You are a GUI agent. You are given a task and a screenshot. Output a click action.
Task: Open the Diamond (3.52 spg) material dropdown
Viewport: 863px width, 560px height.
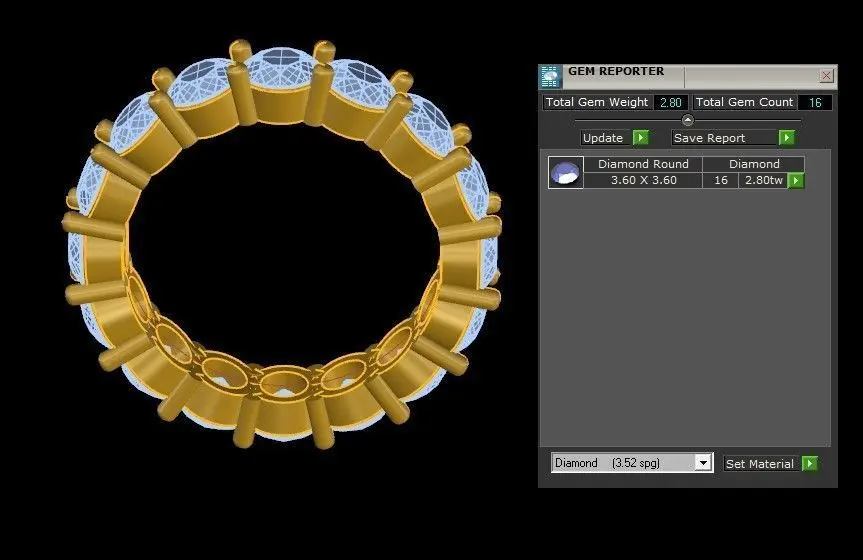point(703,463)
